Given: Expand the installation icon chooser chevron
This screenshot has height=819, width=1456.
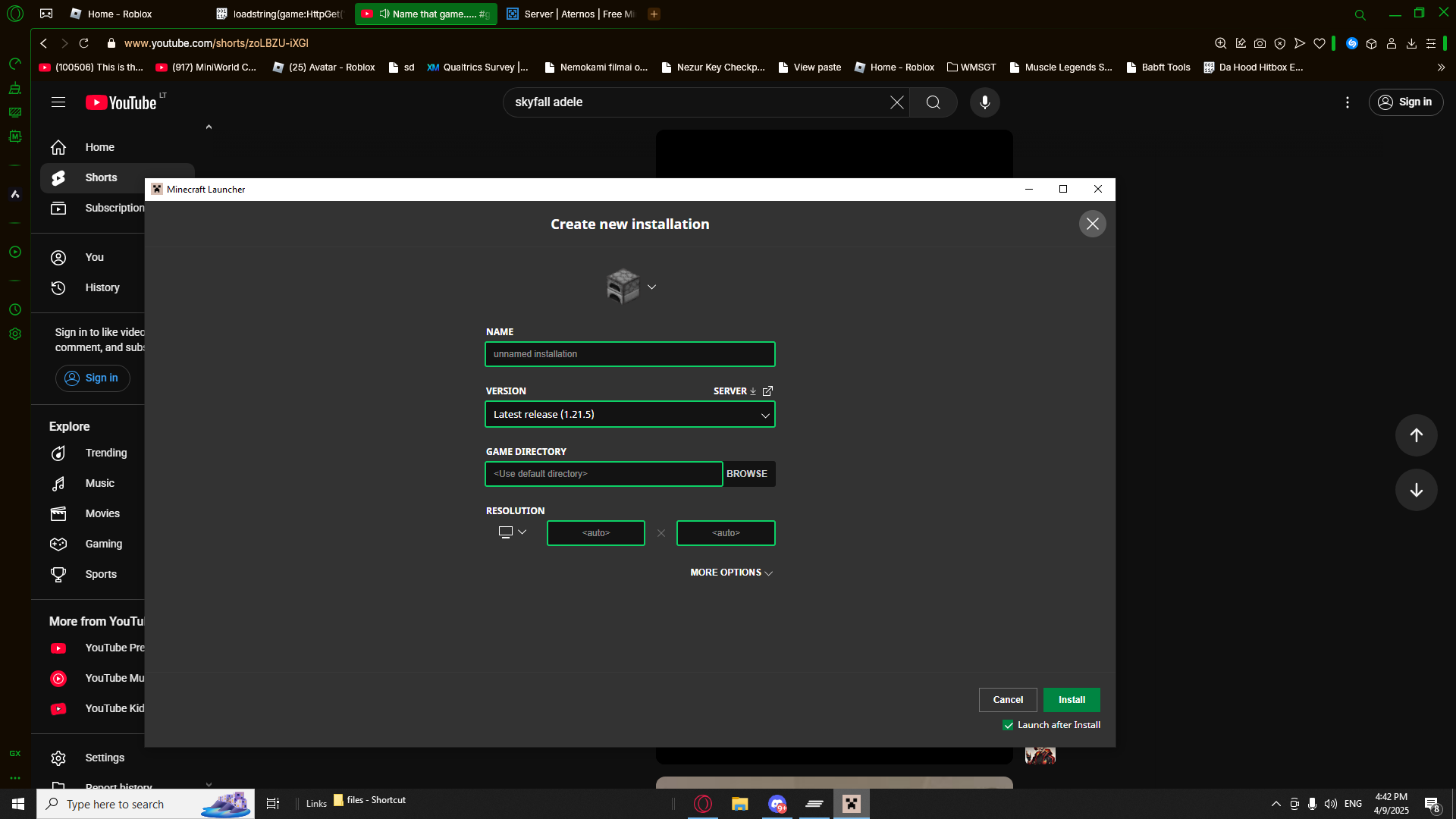Looking at the screenshot, I should [x=651, y=287].
